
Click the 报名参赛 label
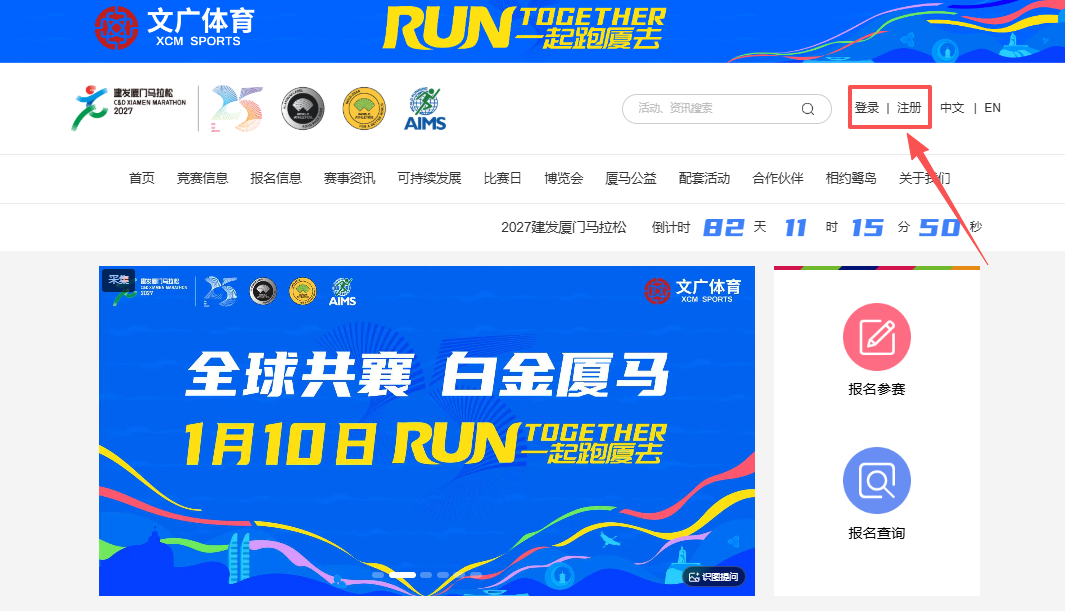point(877,389)
